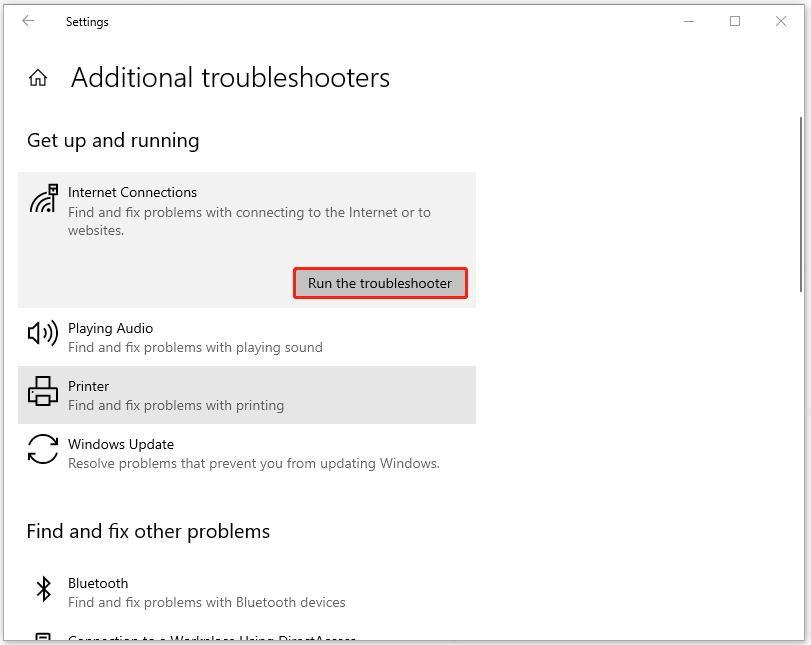The height and width of the screenshot is (645, 811).
Task: Click the Printer icon
Action: click(43, 391)
